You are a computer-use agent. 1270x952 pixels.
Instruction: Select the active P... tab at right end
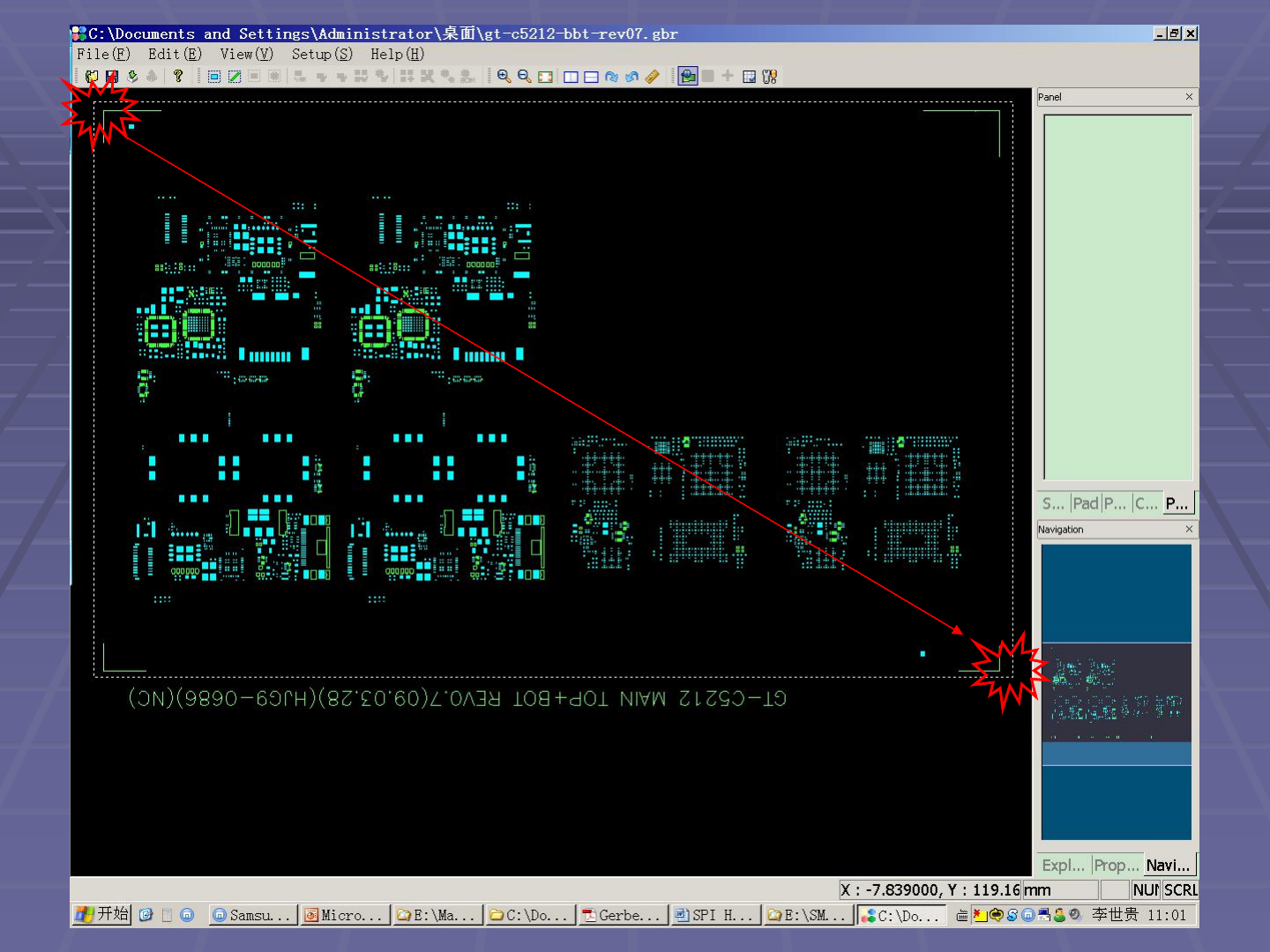[1177, 503]
